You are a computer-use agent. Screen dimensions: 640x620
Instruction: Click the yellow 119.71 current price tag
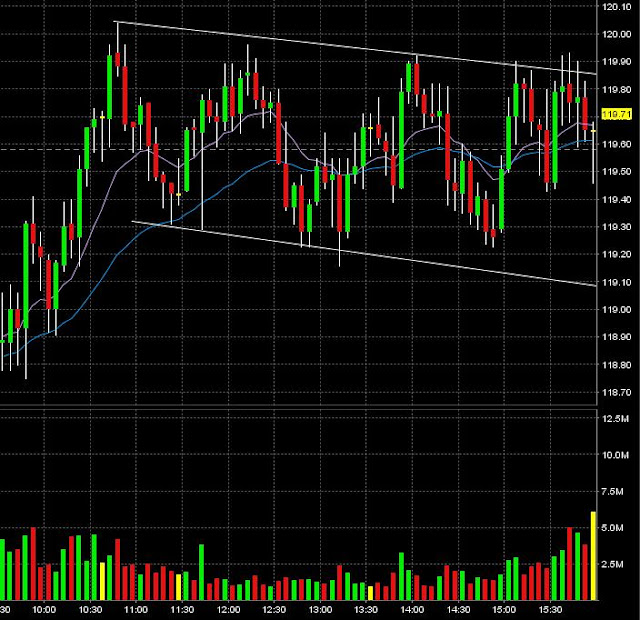coord(617,114)
